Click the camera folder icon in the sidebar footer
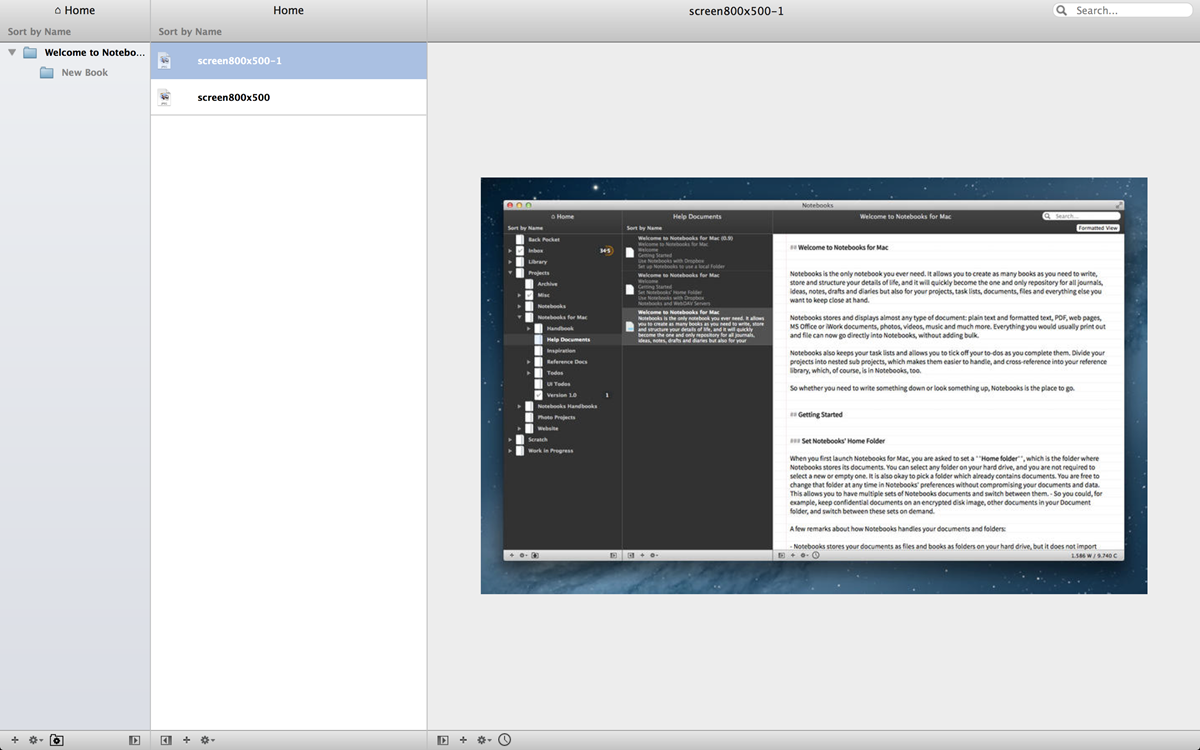Screen dimensions: 1200x750 tap(57, 740)
